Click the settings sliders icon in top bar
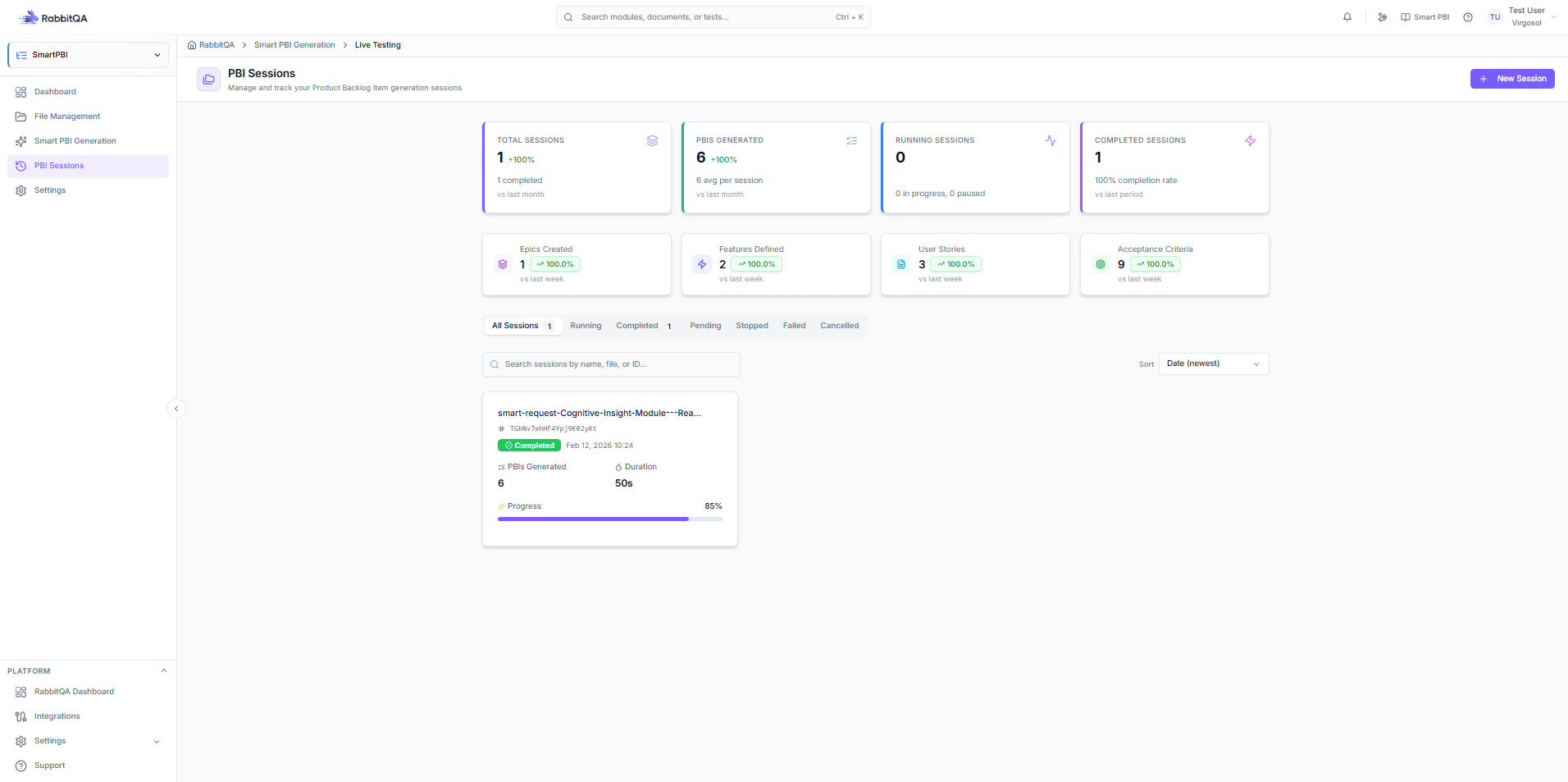1568x782 pixels. (1383, 17)
